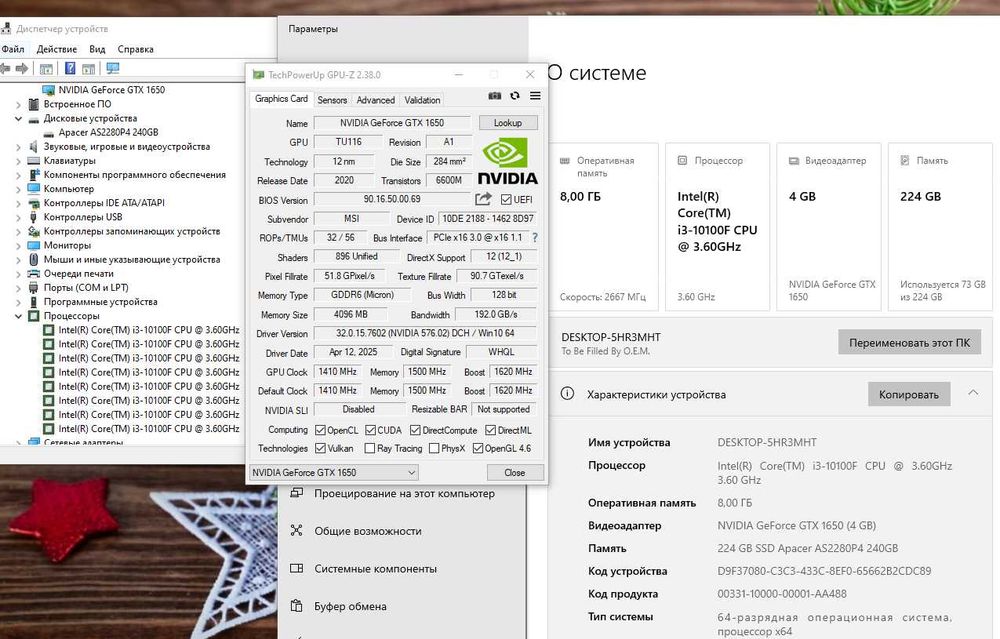Open Буфер обмена settings link
This screenshot has height=639, width=1000.
[x=350, y=606]
